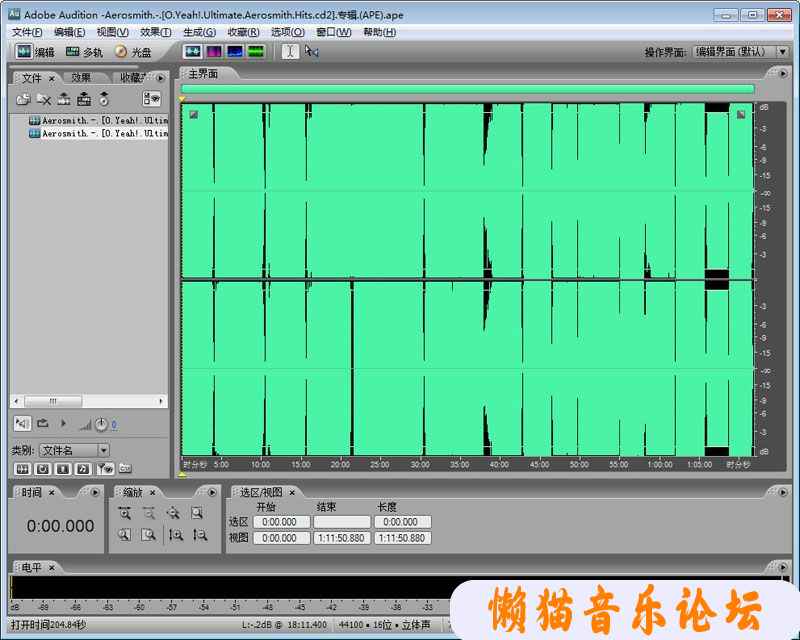
Task: Select the waveform display icon
Action: click(193, 52)
